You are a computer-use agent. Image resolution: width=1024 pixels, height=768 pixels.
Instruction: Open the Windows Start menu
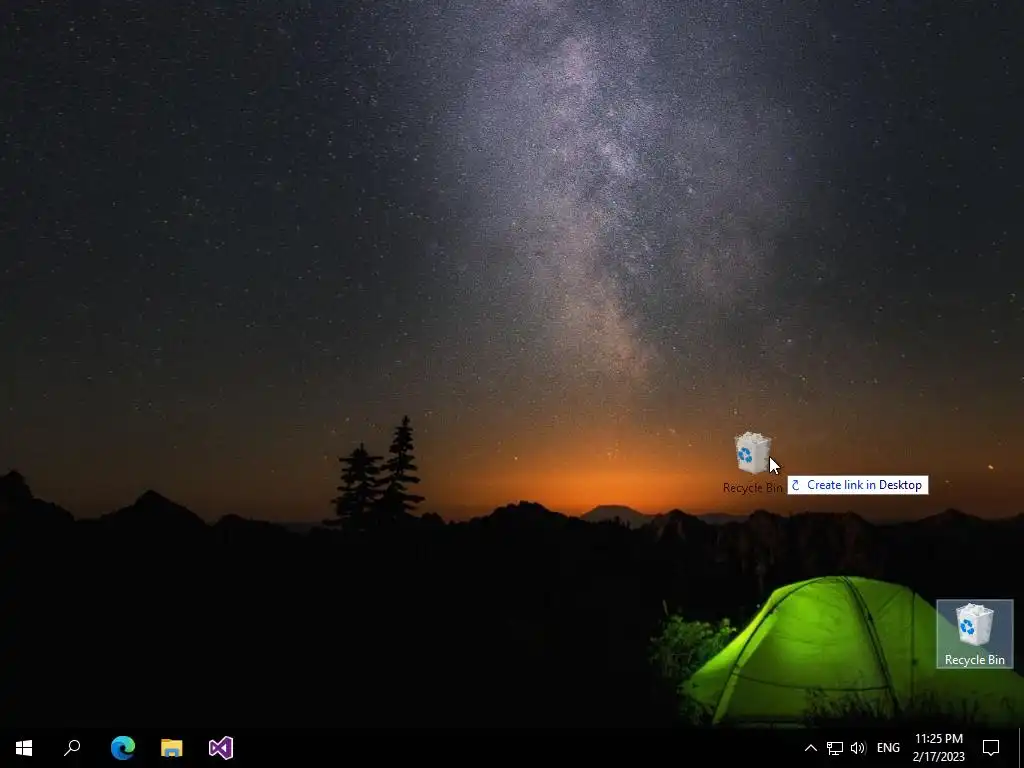click(24, 748)
